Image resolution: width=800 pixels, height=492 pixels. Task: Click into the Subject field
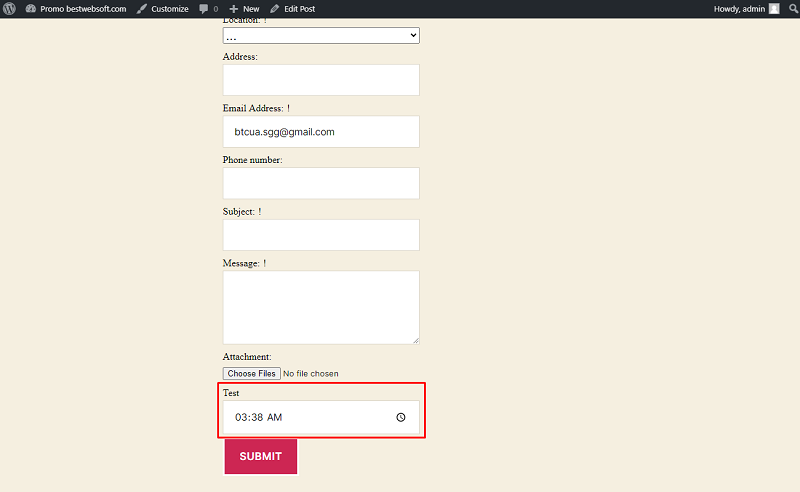(x=321, y=235)
